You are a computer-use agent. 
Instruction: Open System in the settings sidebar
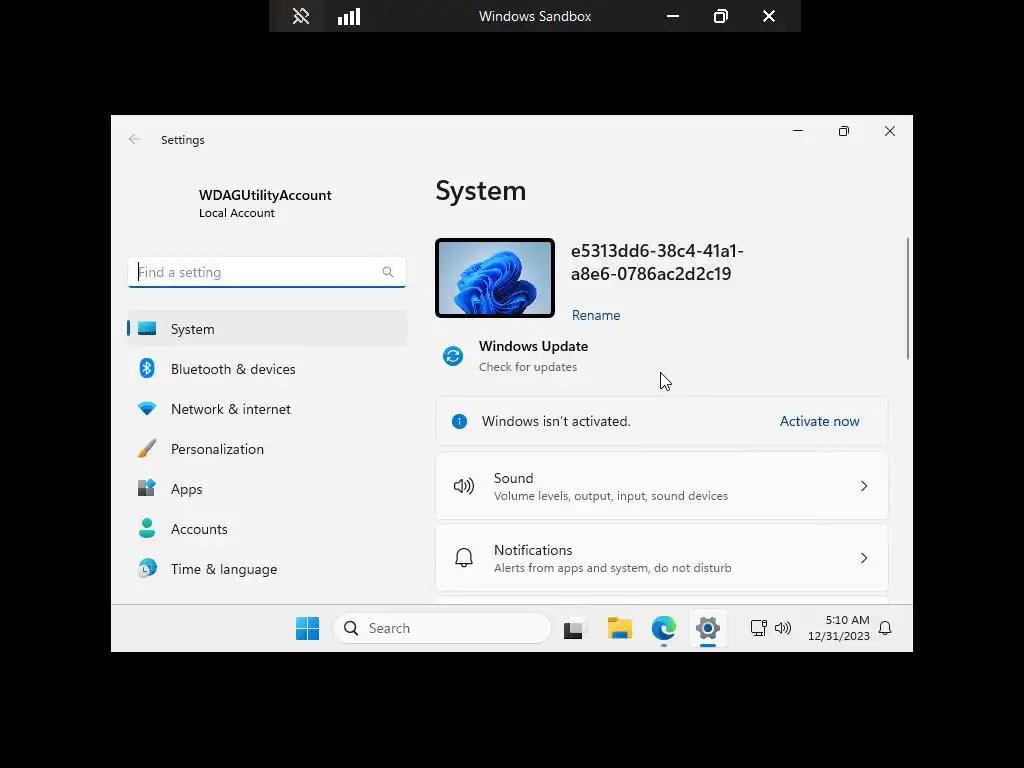pyautogui.click(x=267, y=328)
